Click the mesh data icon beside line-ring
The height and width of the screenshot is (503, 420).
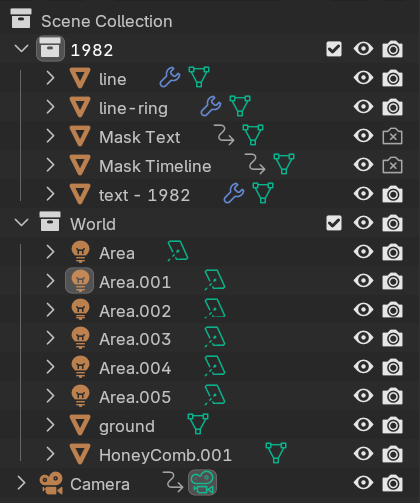[240, 106]
